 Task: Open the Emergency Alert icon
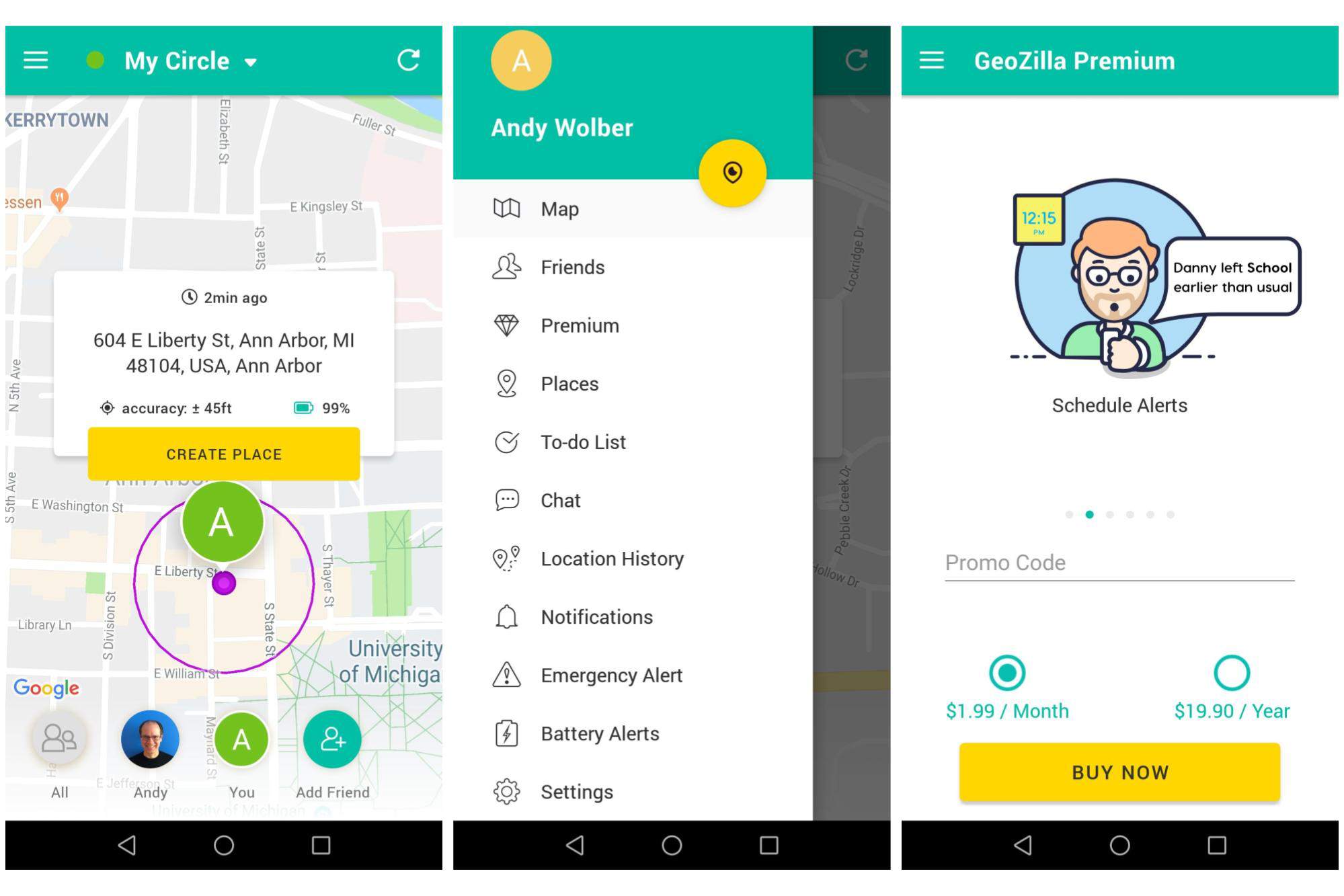click(x=504, y=675)
